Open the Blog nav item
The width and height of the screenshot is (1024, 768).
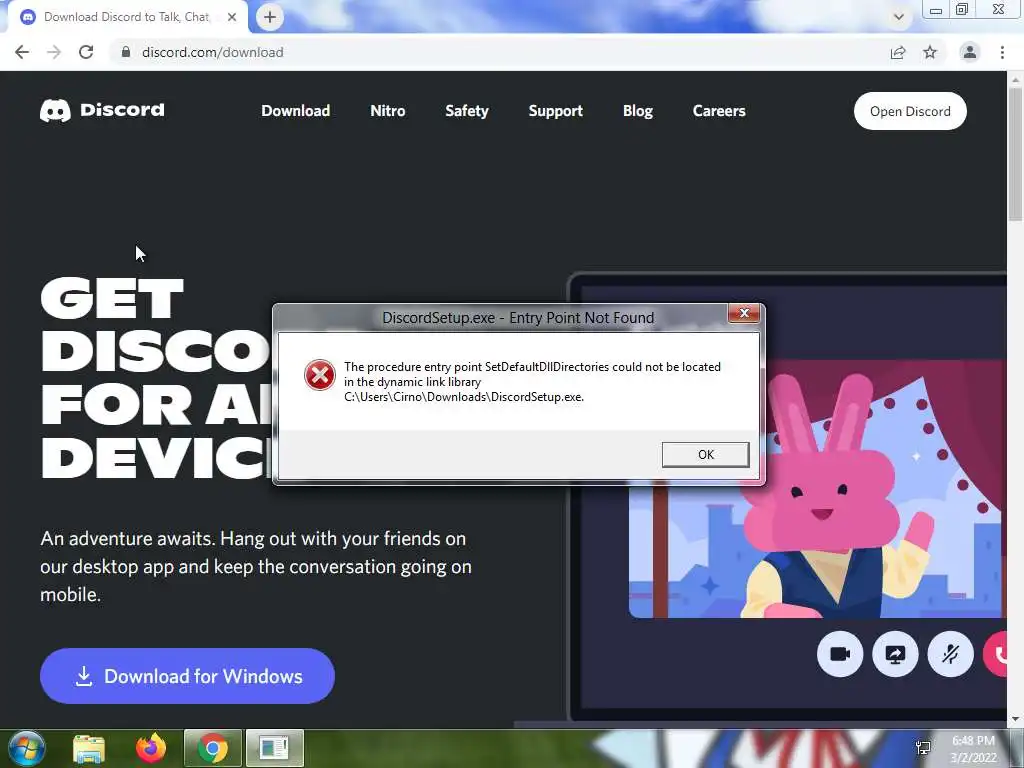[x=638, y=111]
